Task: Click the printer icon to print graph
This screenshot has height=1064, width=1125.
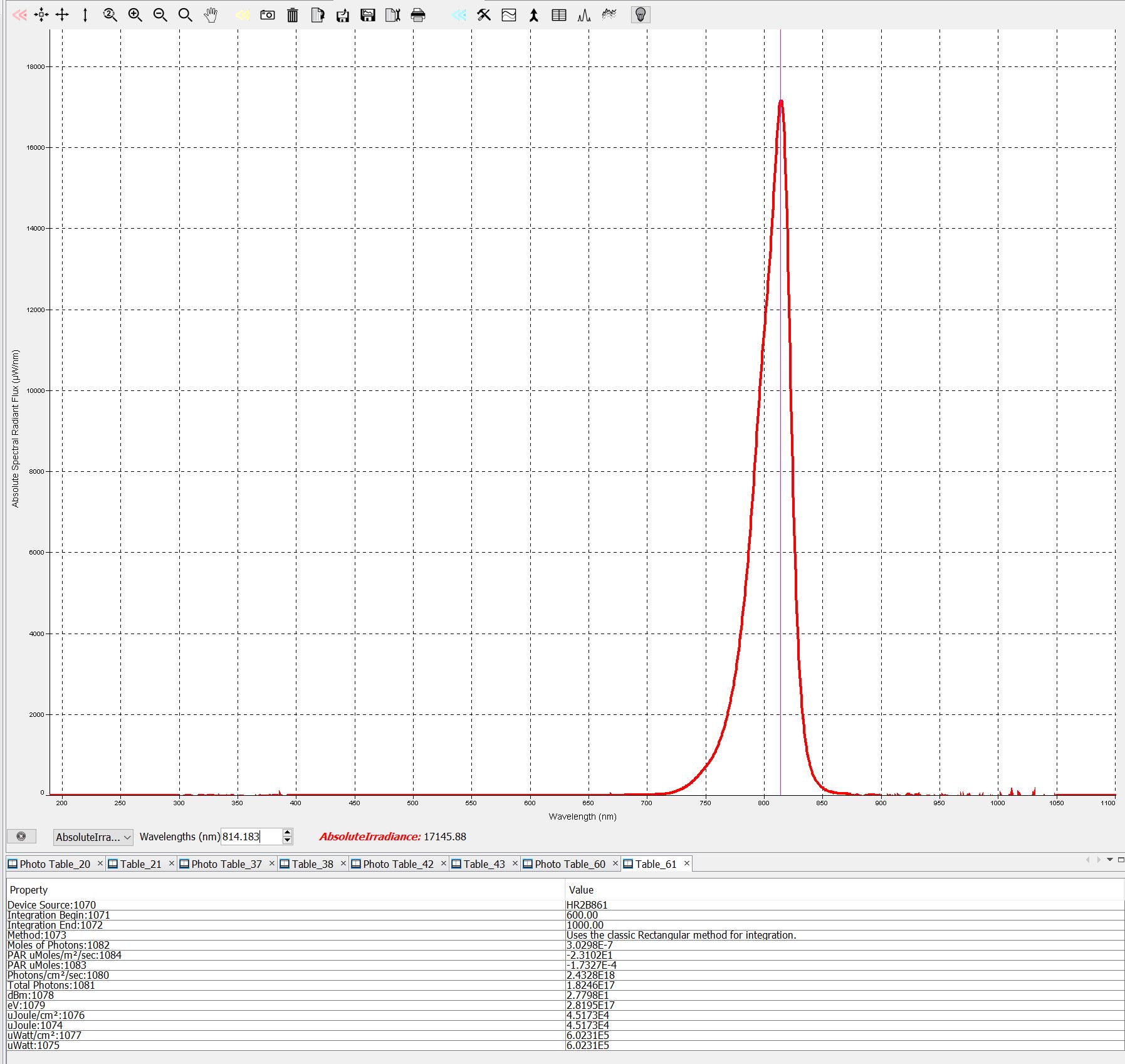Action: [418, 15]
